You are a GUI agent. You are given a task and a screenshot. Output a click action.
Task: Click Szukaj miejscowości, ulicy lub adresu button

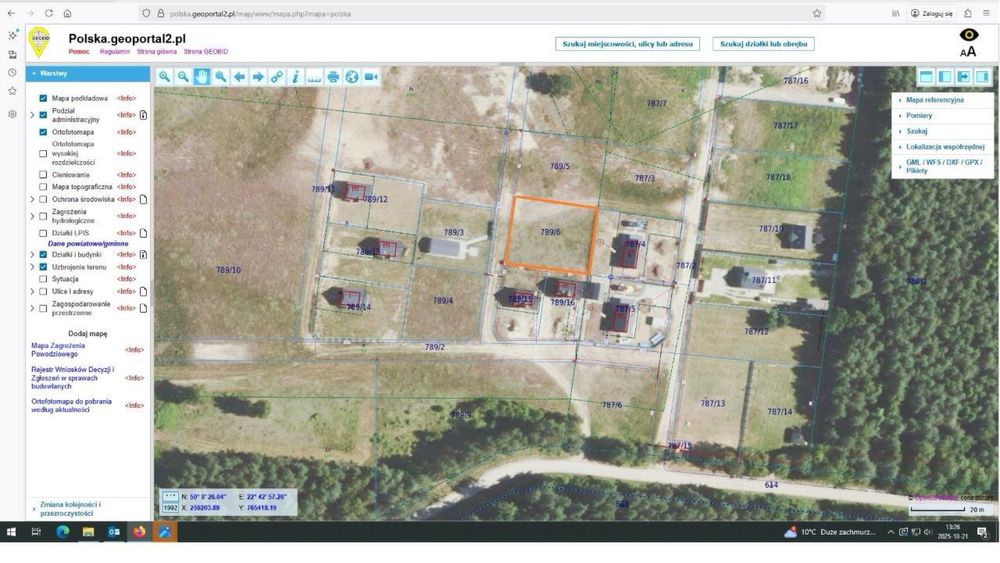tap(628, 44)
